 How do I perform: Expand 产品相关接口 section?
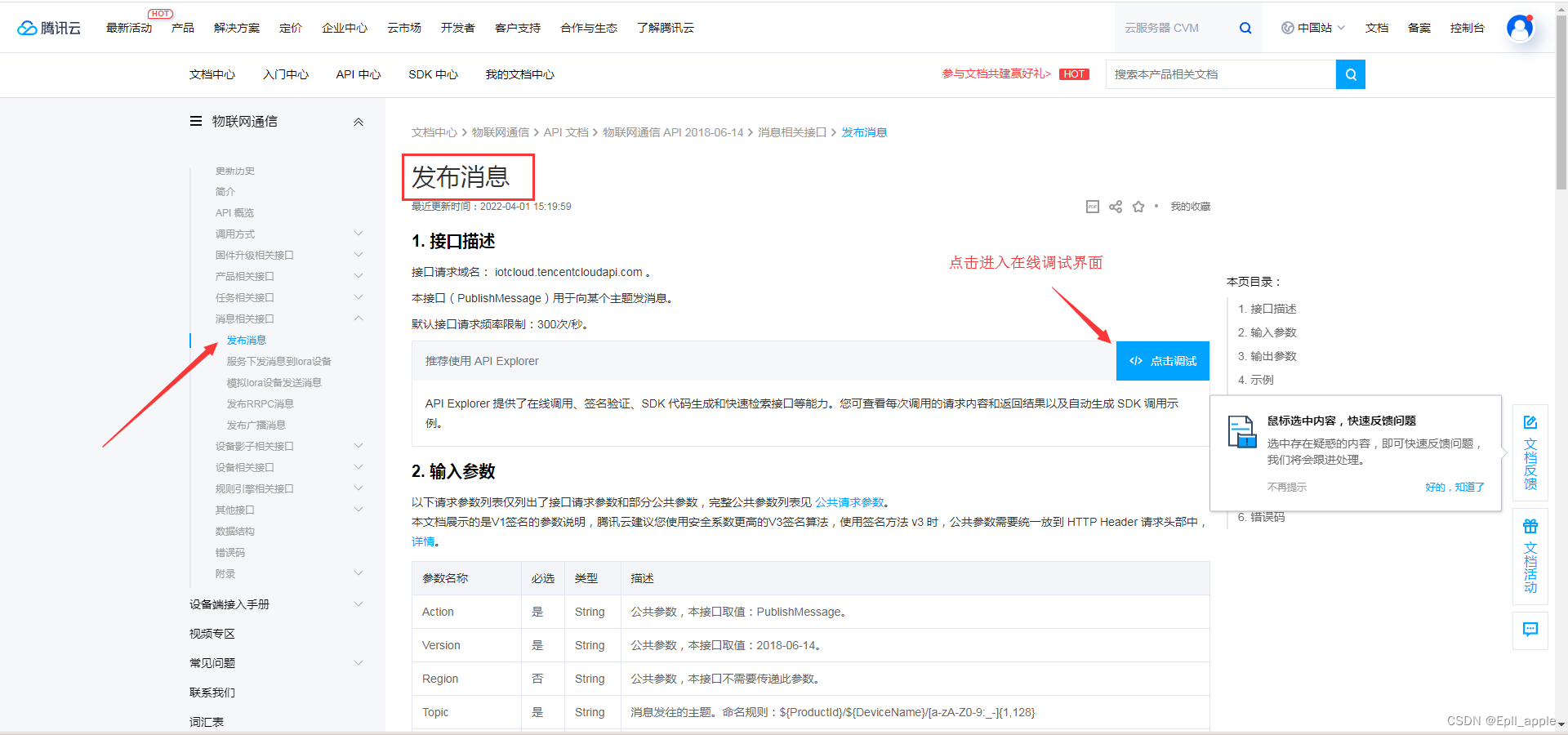[x=358, y=276]
